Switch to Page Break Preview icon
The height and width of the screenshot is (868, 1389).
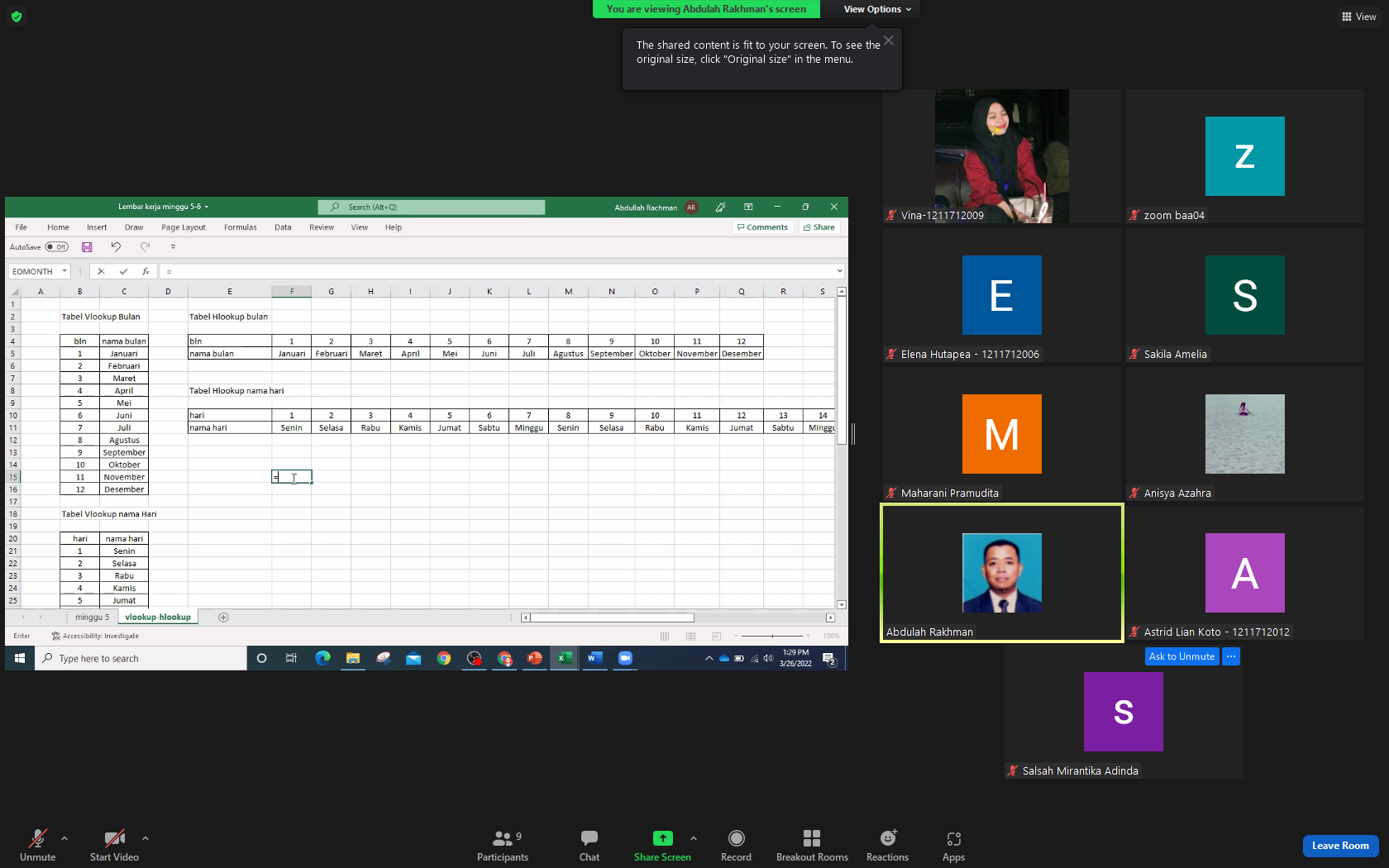(717, 637)
